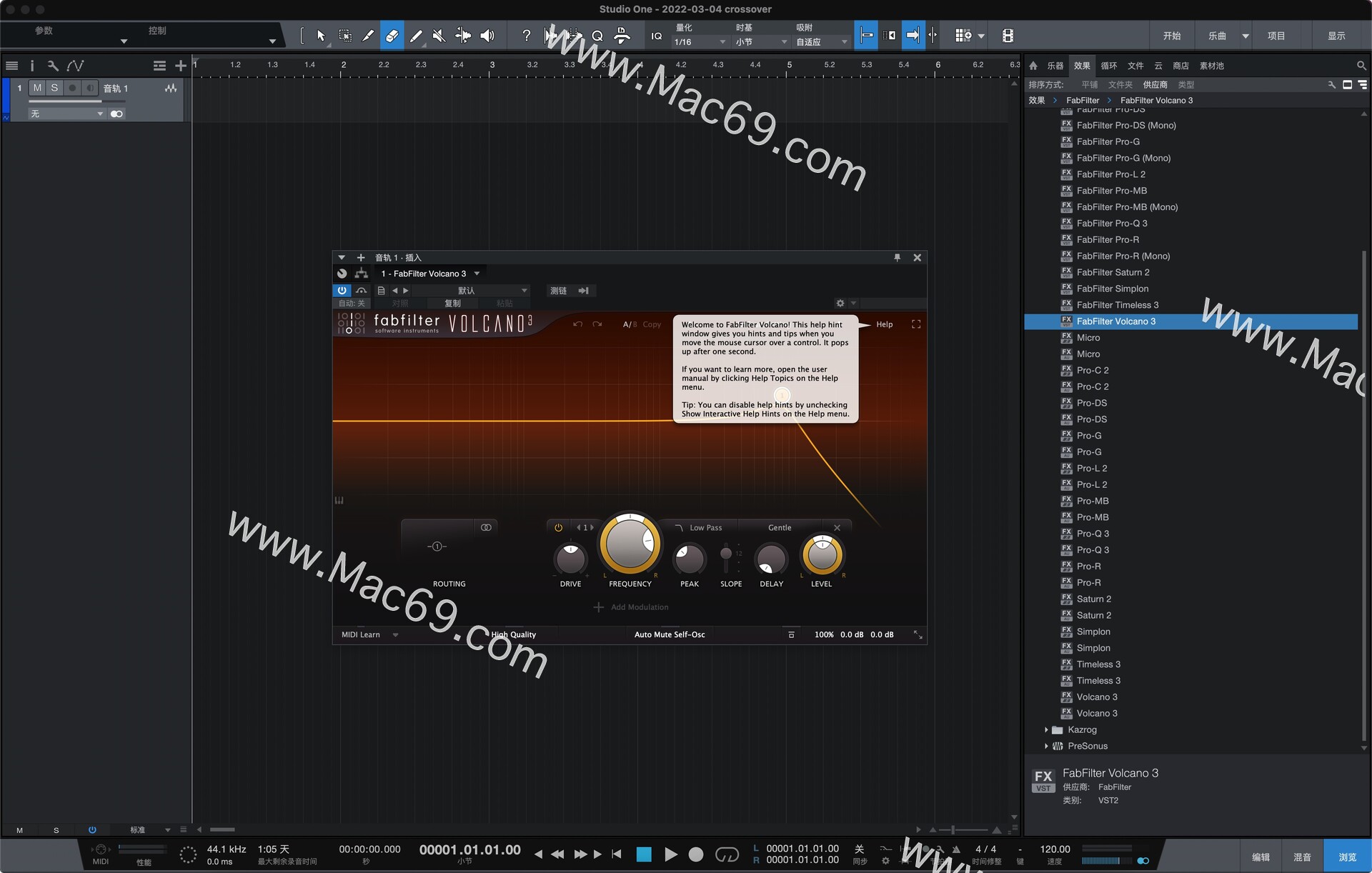1372x873 pixels.
Task: Select the Arrow tool in toolbar
Action: (x=321, y=36)
